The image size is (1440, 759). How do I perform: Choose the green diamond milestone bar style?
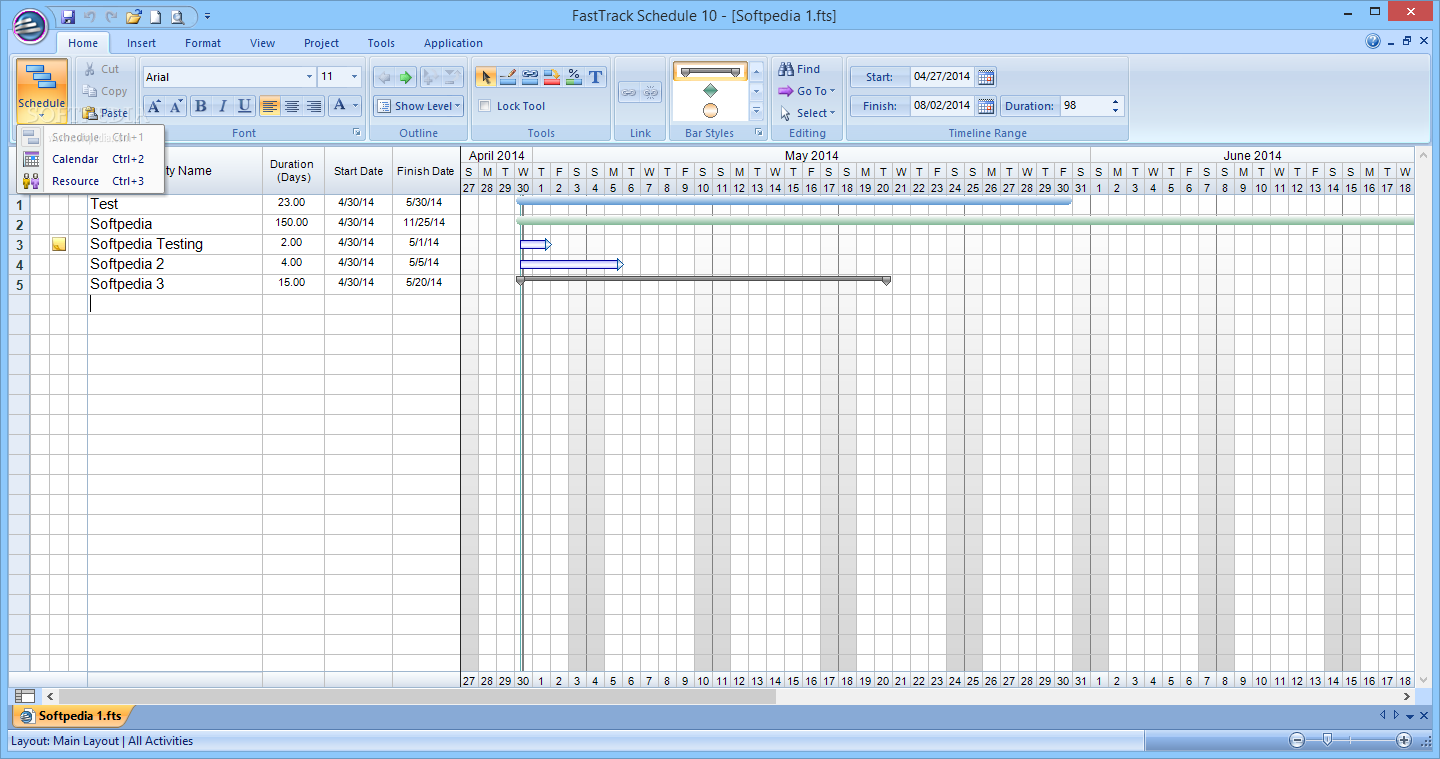(x=710, y=91)
